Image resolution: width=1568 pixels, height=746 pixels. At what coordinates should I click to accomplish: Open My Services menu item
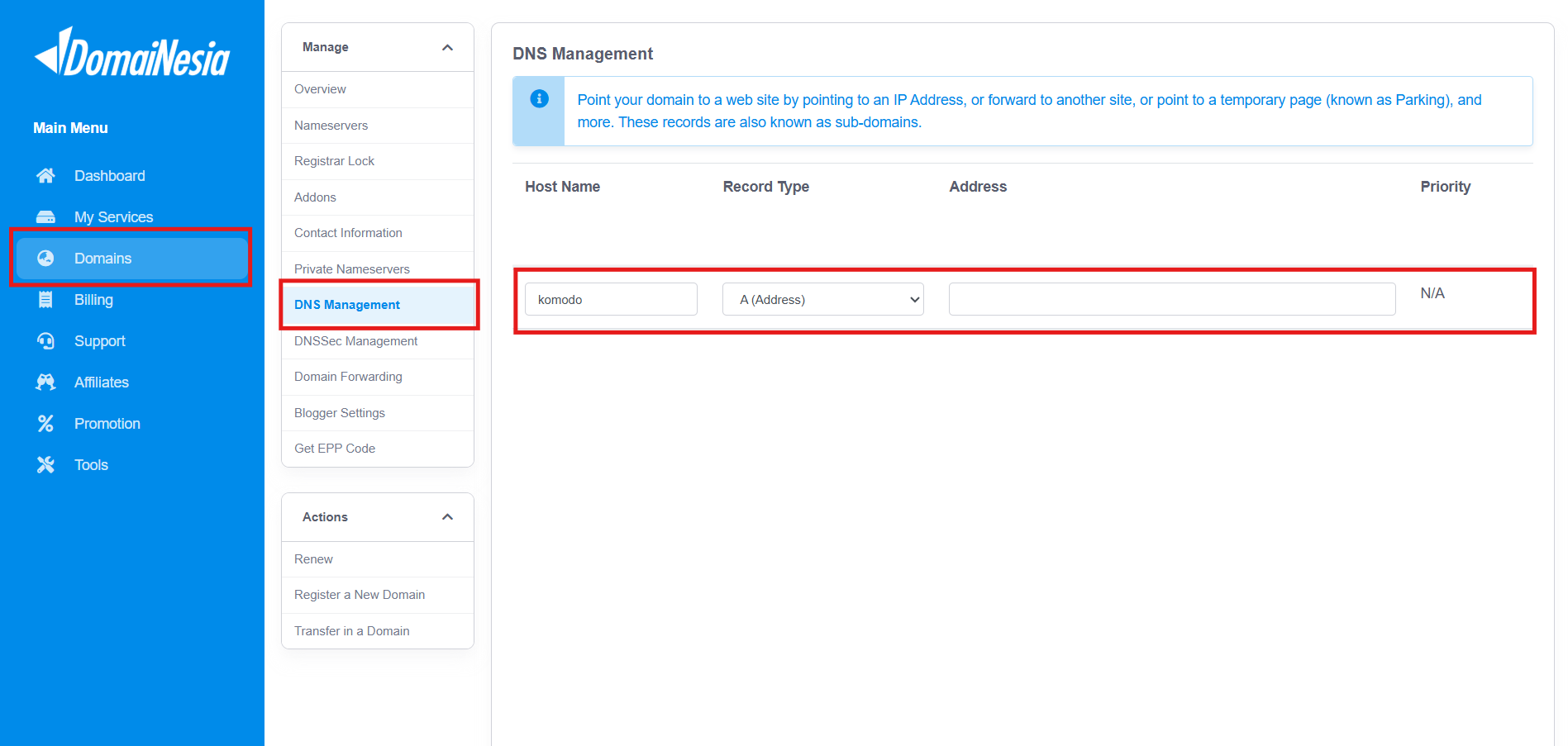click(x=132, y=217)
